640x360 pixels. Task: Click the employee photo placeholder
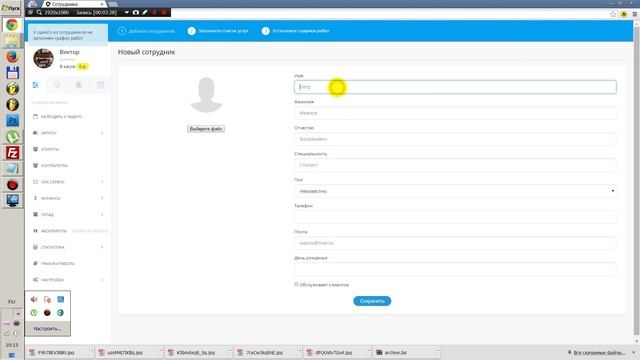(x=206, y=95)
